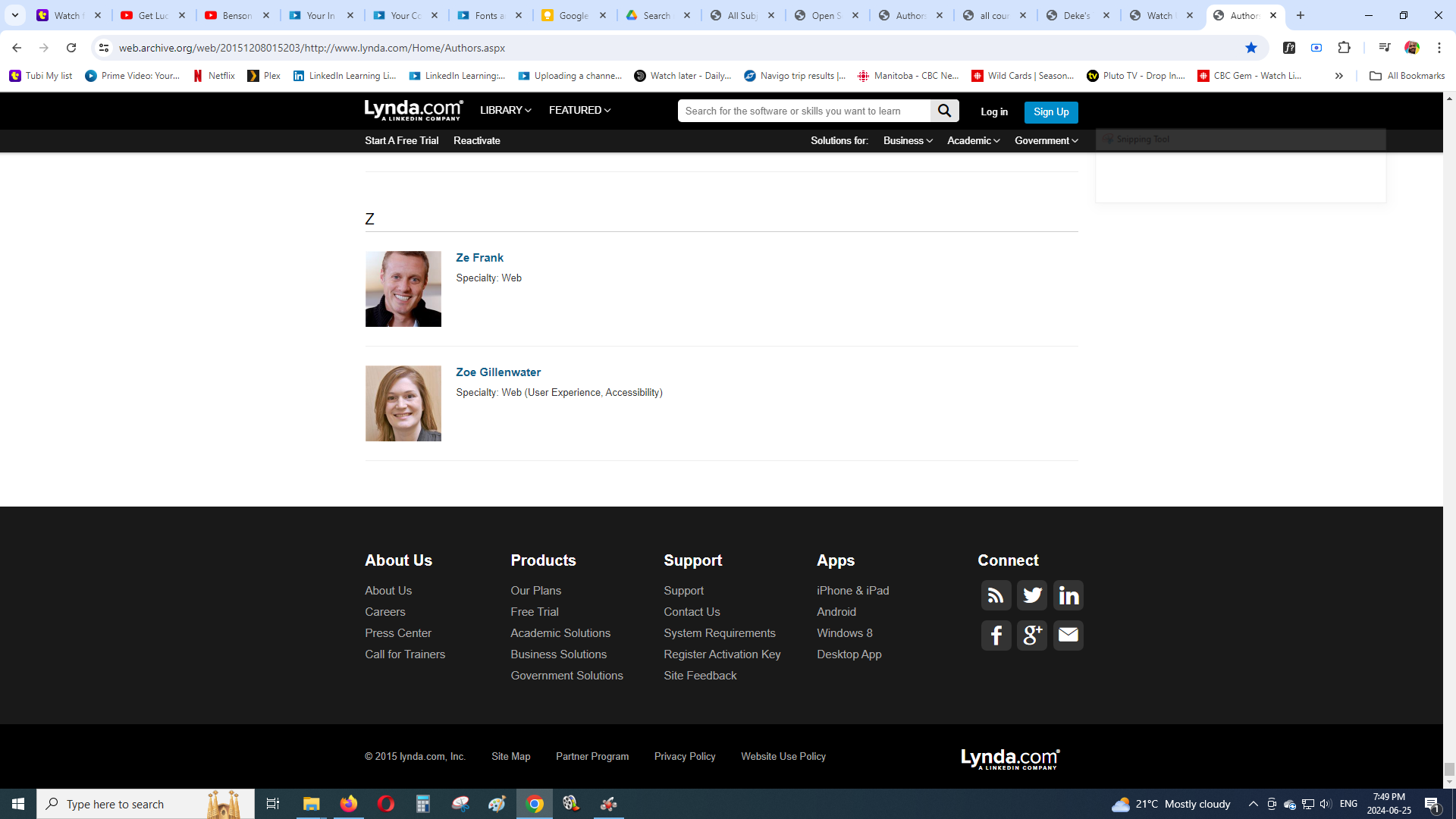Click the LinkedIn connect icon
Viewport: 1456px width, 819px height.
coord(1068,595)
